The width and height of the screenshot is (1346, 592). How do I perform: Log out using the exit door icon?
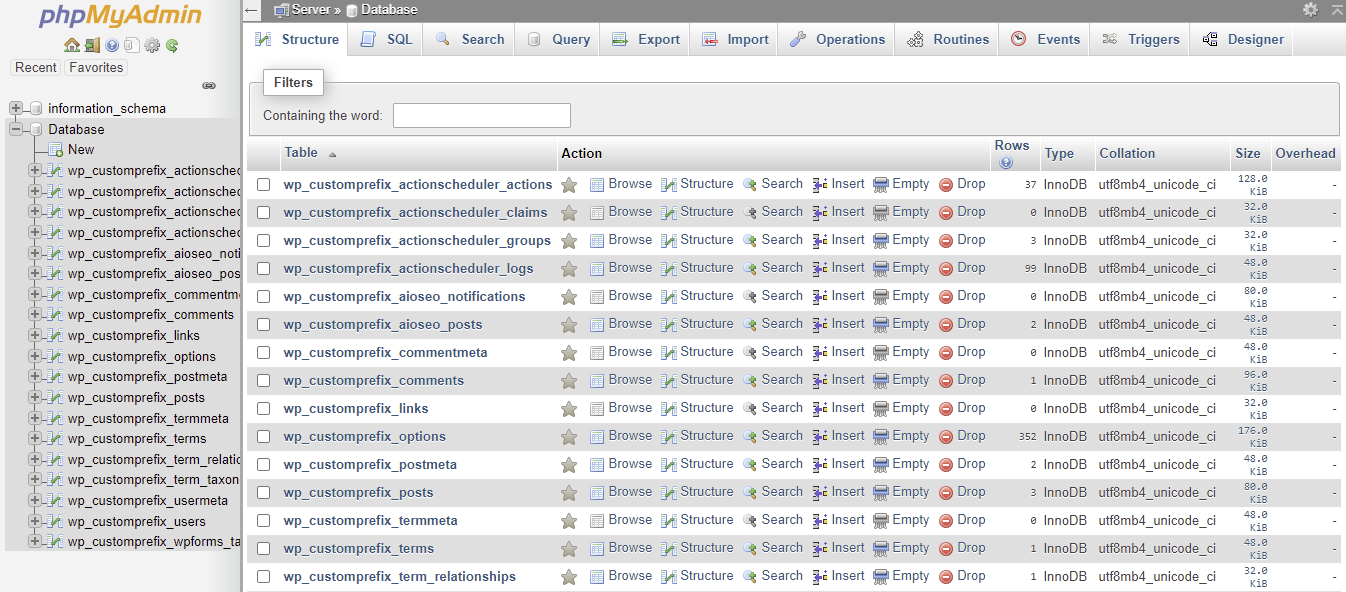tap(91, 45)
